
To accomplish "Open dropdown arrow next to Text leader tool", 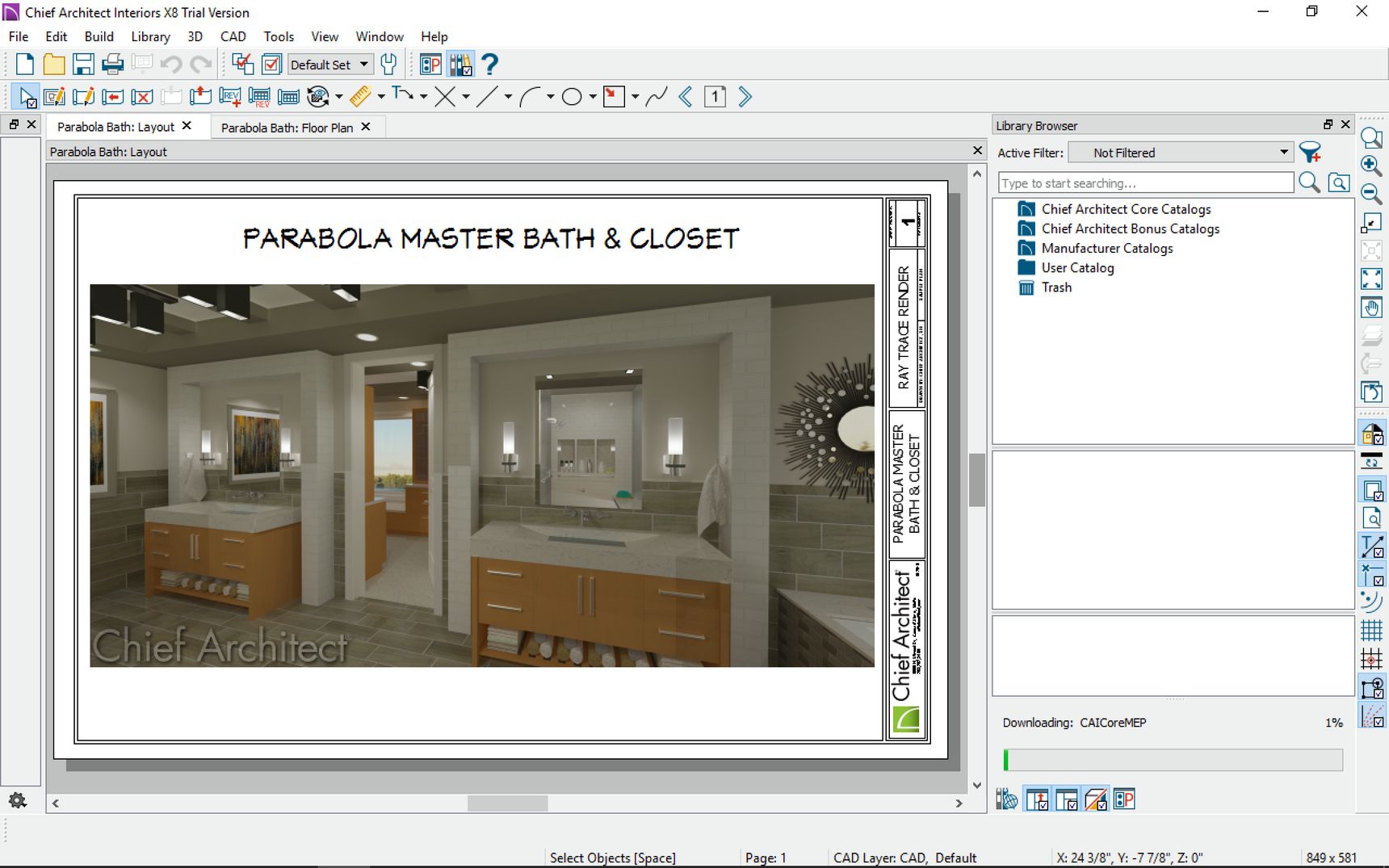I will coord(423,97).
